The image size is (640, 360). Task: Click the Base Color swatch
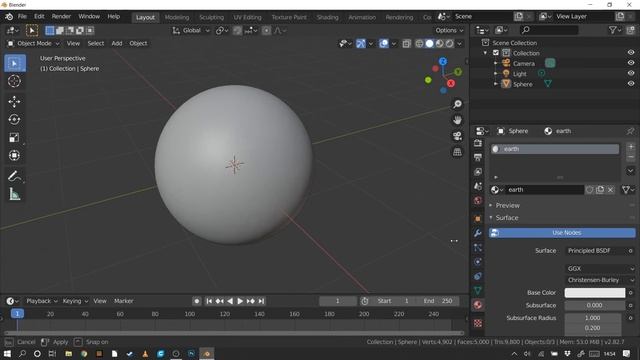(595, 293)
